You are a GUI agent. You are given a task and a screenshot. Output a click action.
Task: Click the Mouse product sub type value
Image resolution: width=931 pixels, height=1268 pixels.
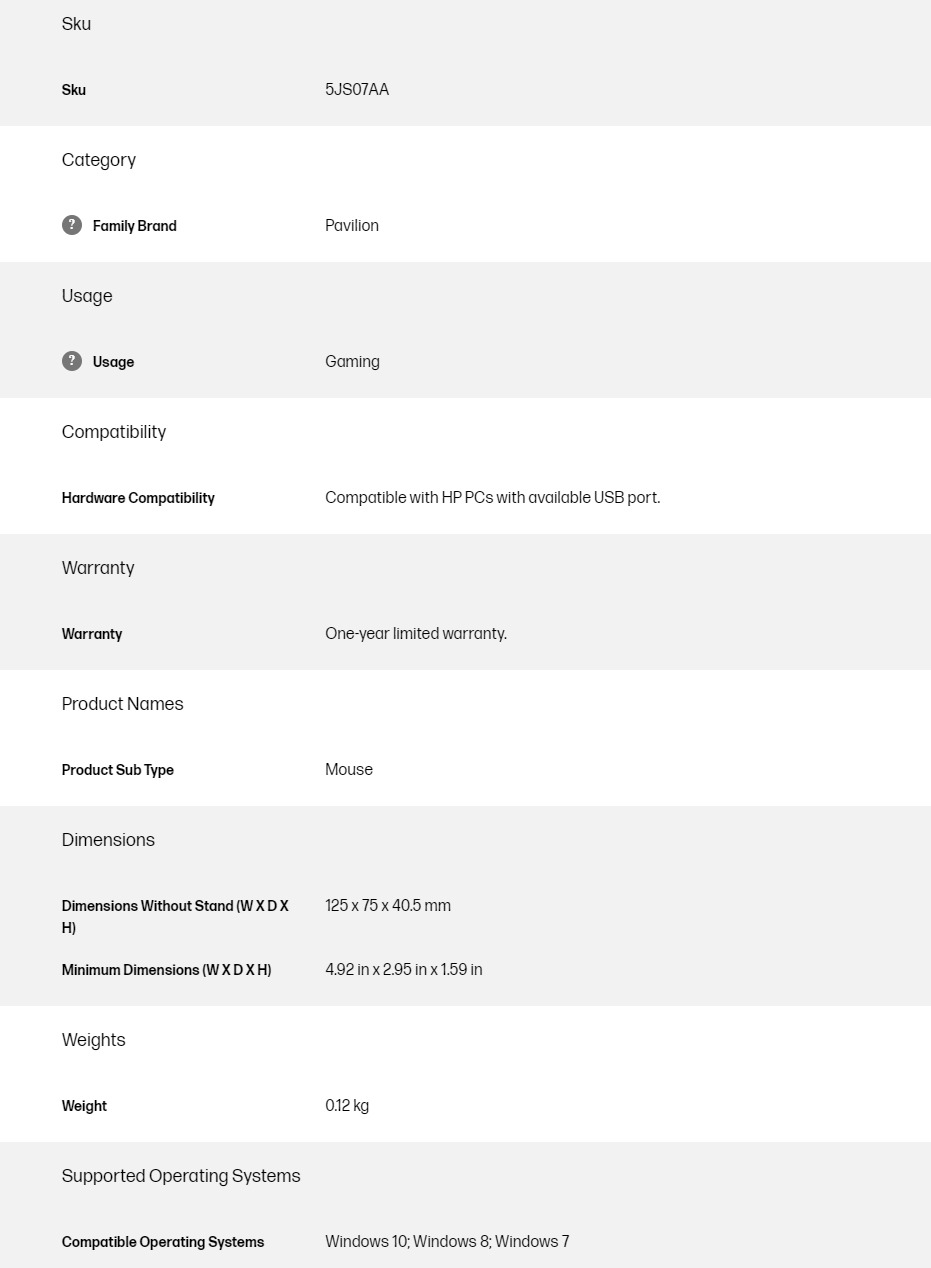click(x=349, y=770)
